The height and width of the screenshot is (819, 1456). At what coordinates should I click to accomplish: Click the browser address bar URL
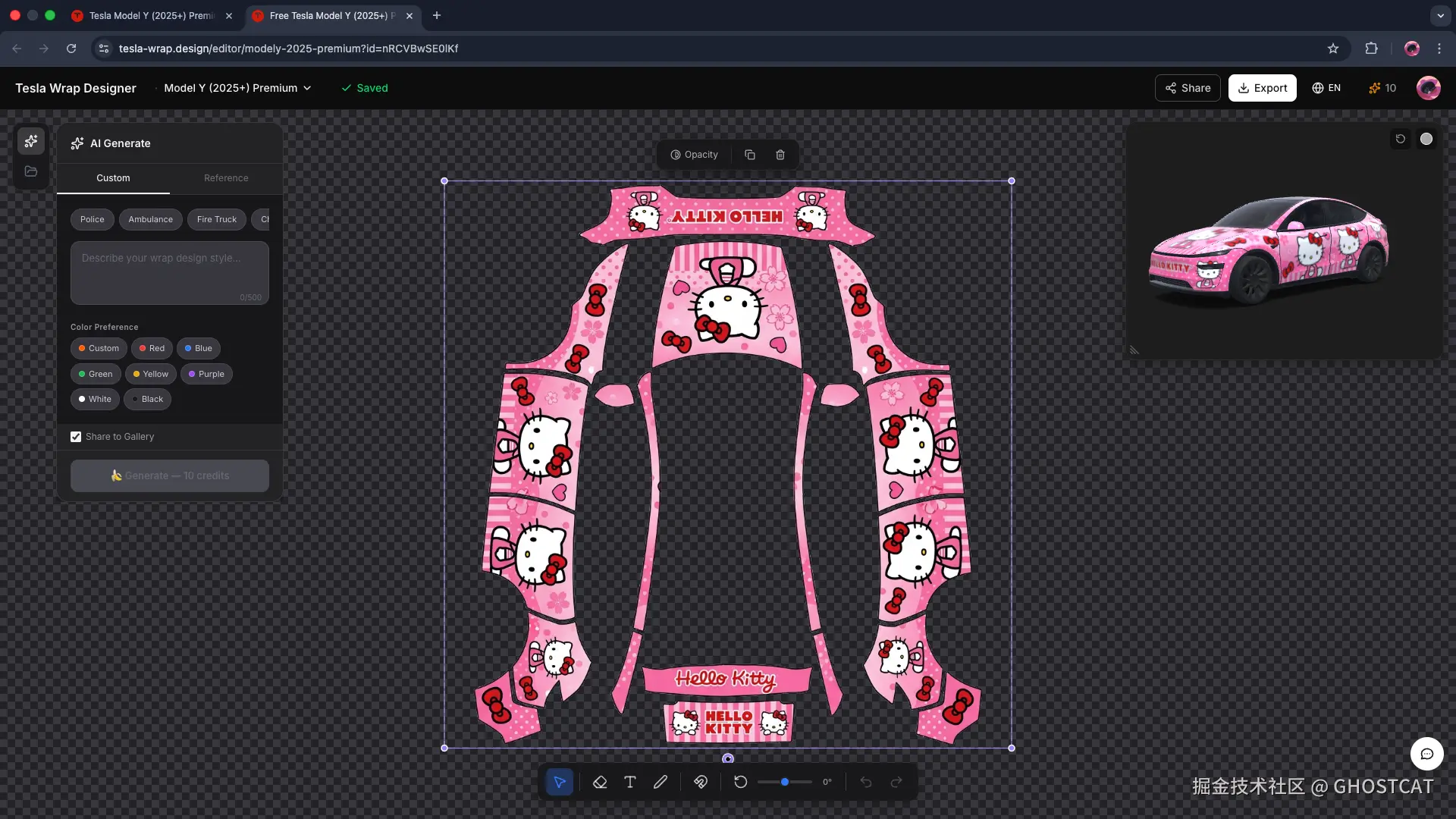[x=288, y=49]
